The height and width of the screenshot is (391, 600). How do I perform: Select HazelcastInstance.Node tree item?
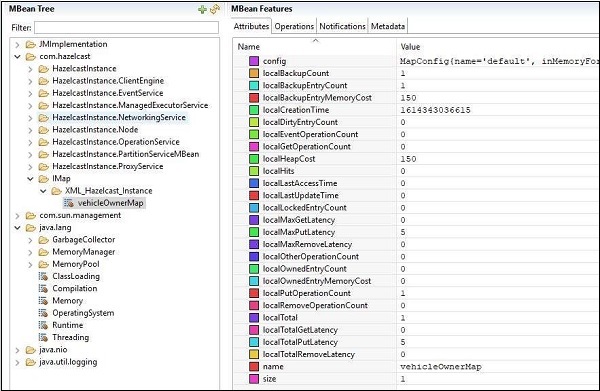point(95,130)
